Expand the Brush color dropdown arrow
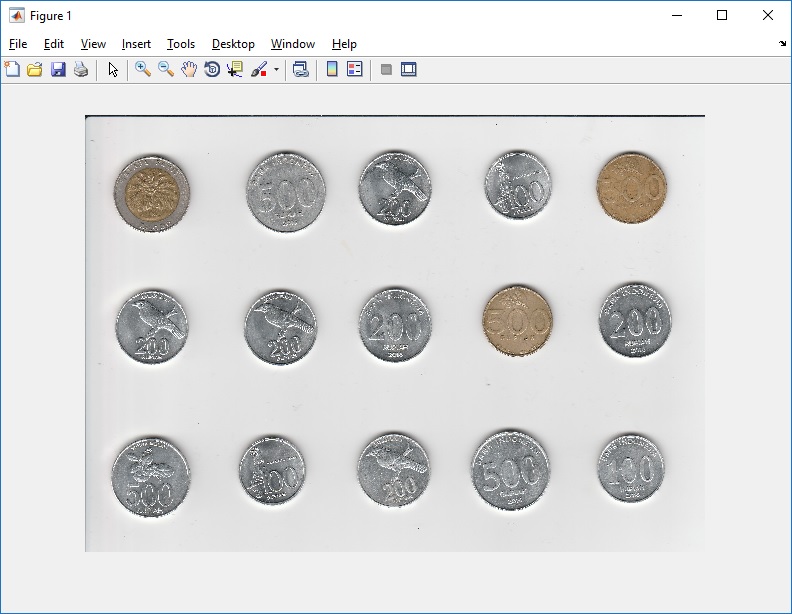Screen dimensions: 792x614 (x=276, y=70)
